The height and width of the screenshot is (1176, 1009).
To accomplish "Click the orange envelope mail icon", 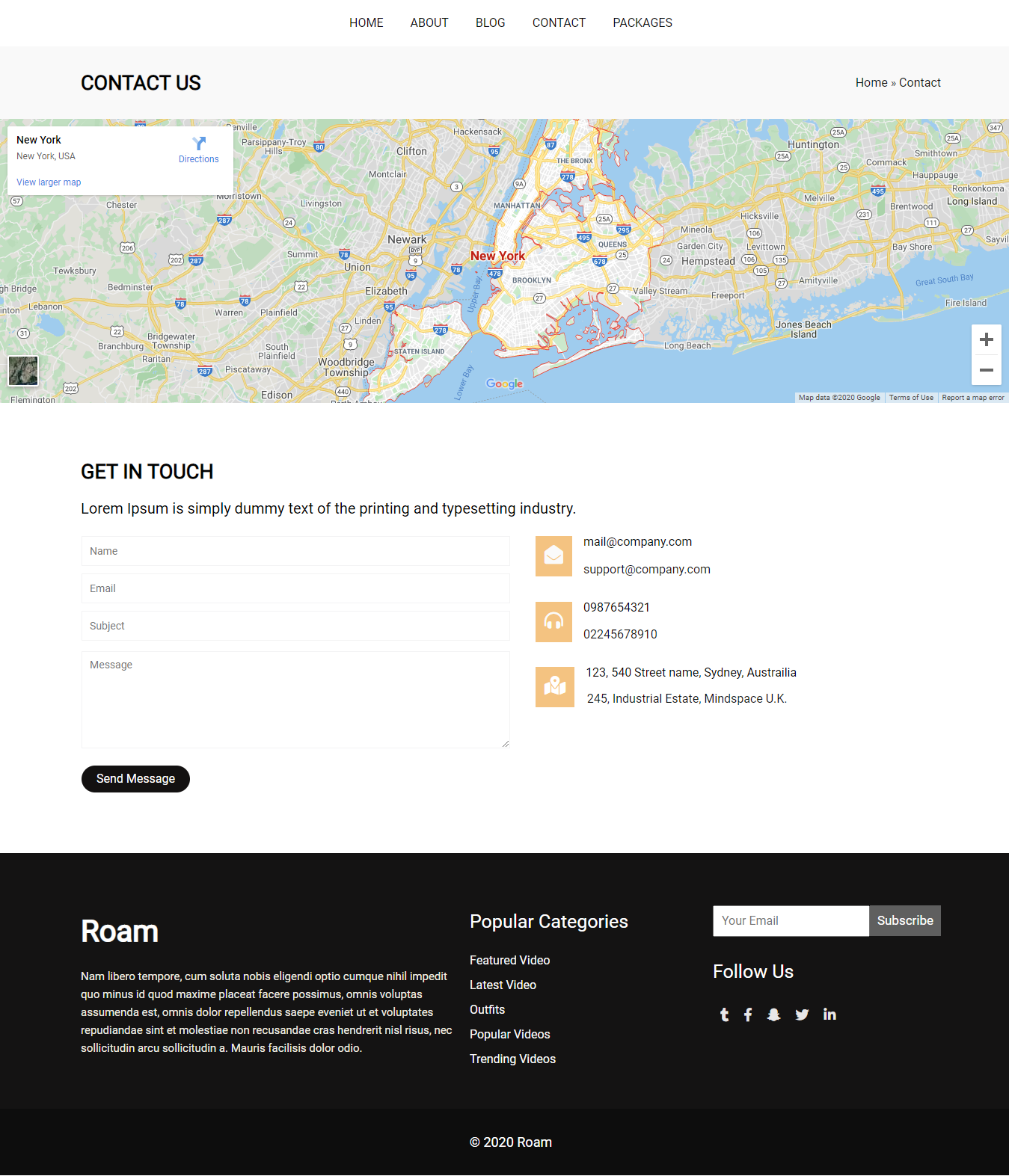I will [554, 556].
